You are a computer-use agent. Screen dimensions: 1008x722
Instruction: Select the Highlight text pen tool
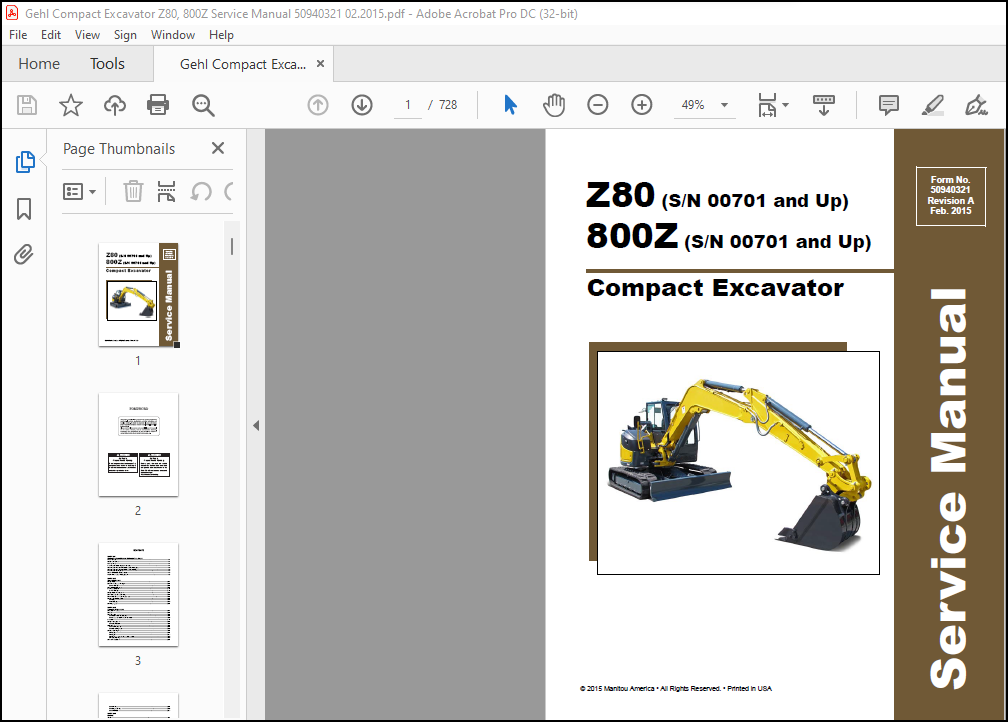pos(932,105)
